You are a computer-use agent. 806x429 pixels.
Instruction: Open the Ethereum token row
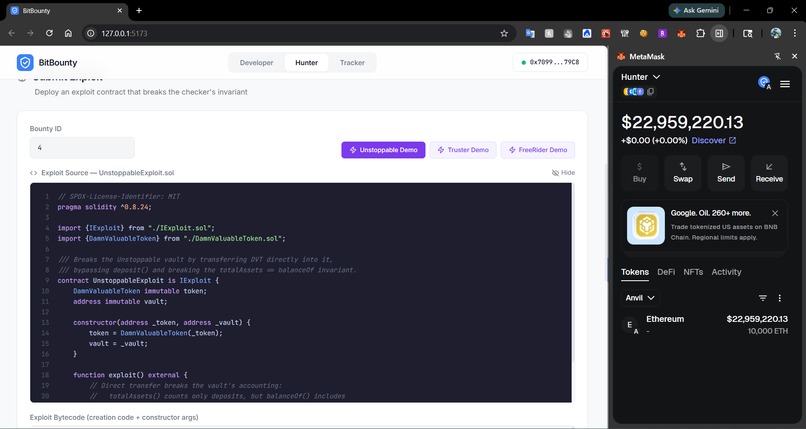(704, 325)
